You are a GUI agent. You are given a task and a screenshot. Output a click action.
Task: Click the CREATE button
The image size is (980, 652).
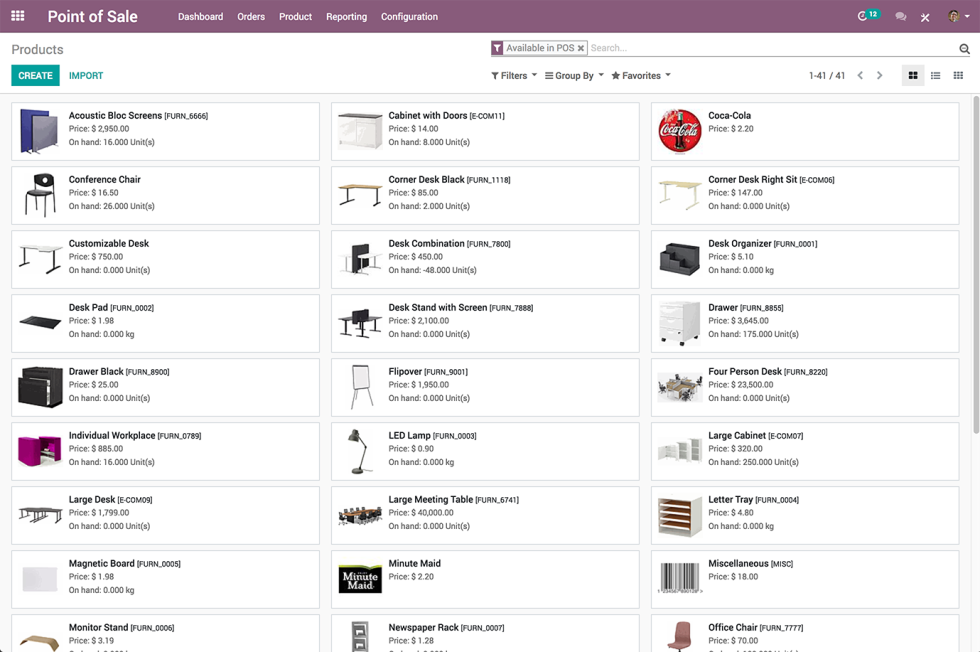(35, 75)
